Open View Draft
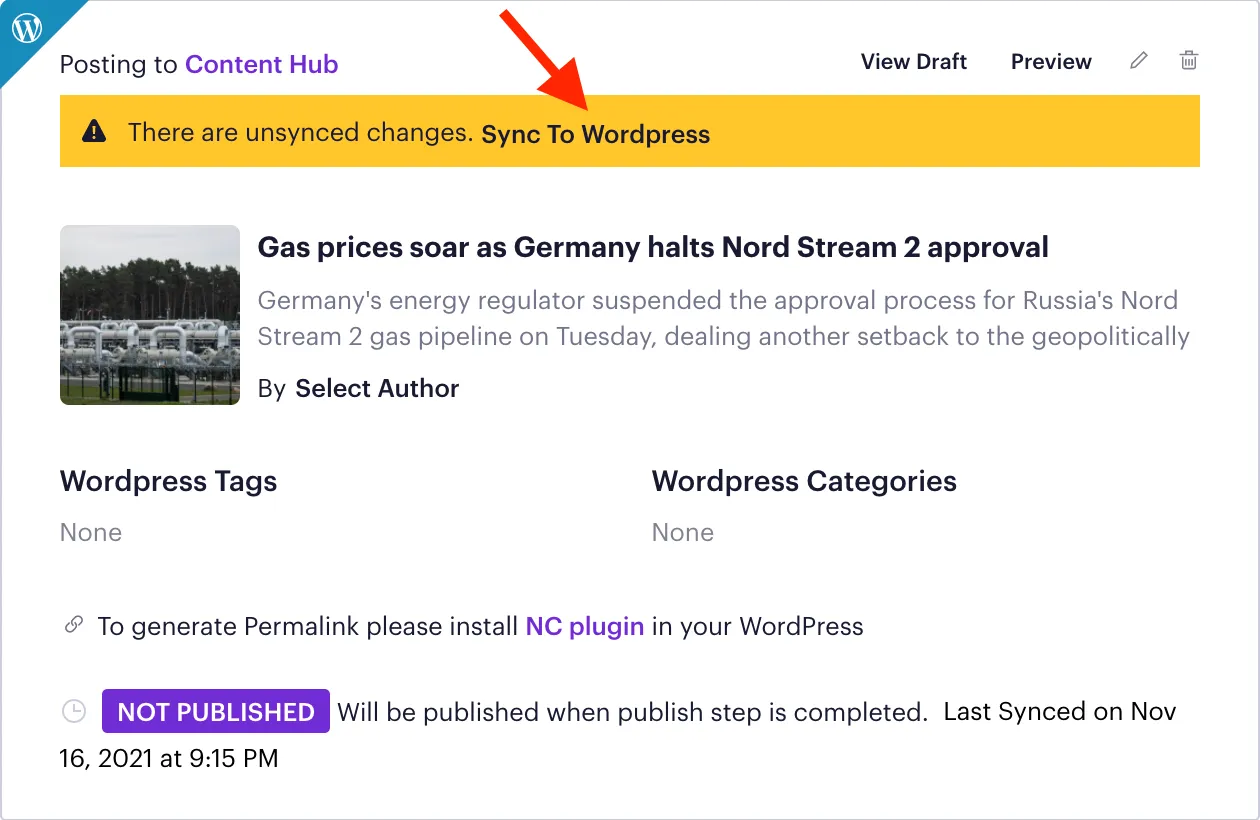Screen dimensions: 1260x820 coord(914,62)
